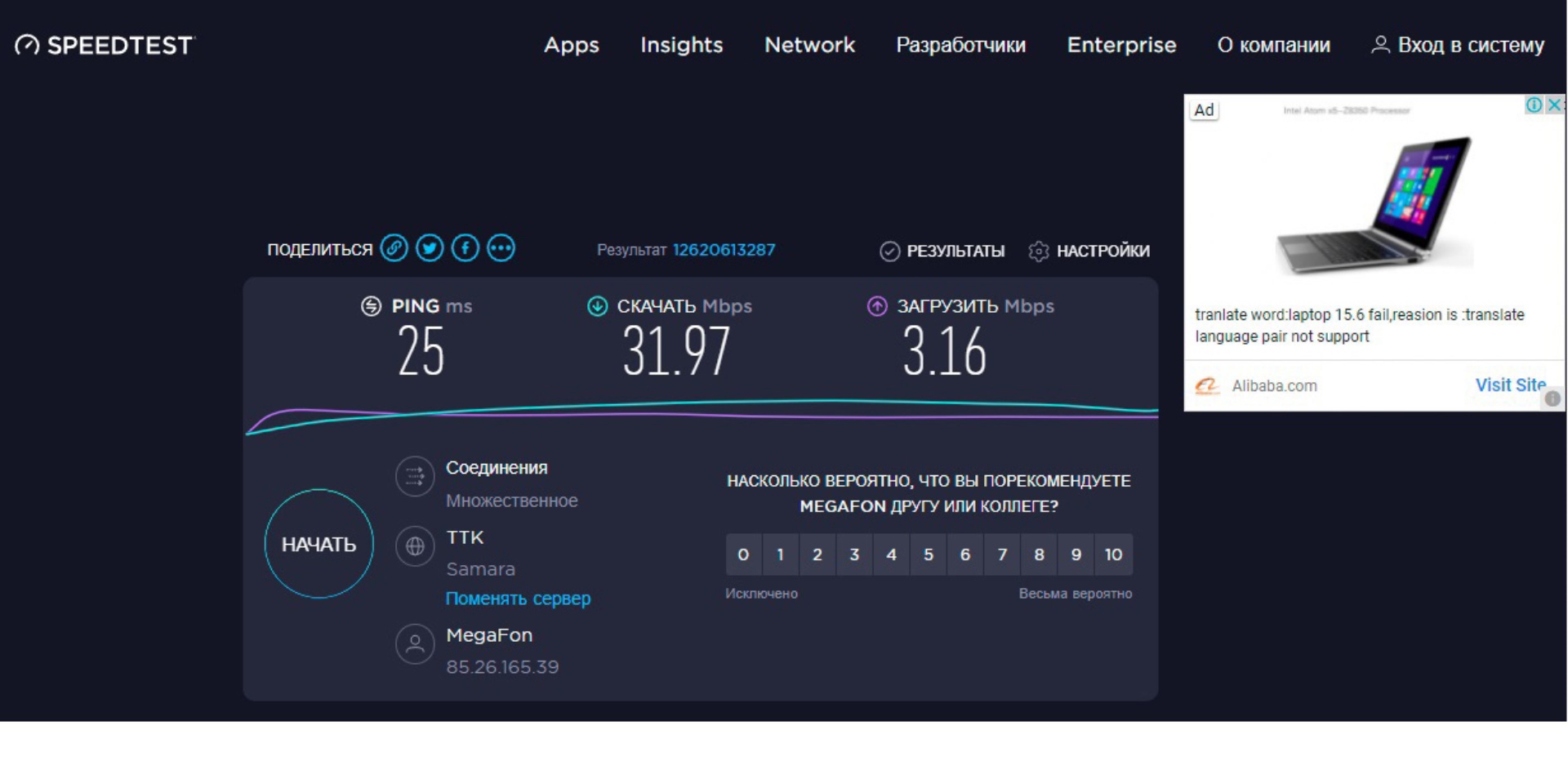Click the gear icon next to НАСТРОЙКИ
The width and height of the screenshot is (1568, 766).
click(x=1039, y=252)
